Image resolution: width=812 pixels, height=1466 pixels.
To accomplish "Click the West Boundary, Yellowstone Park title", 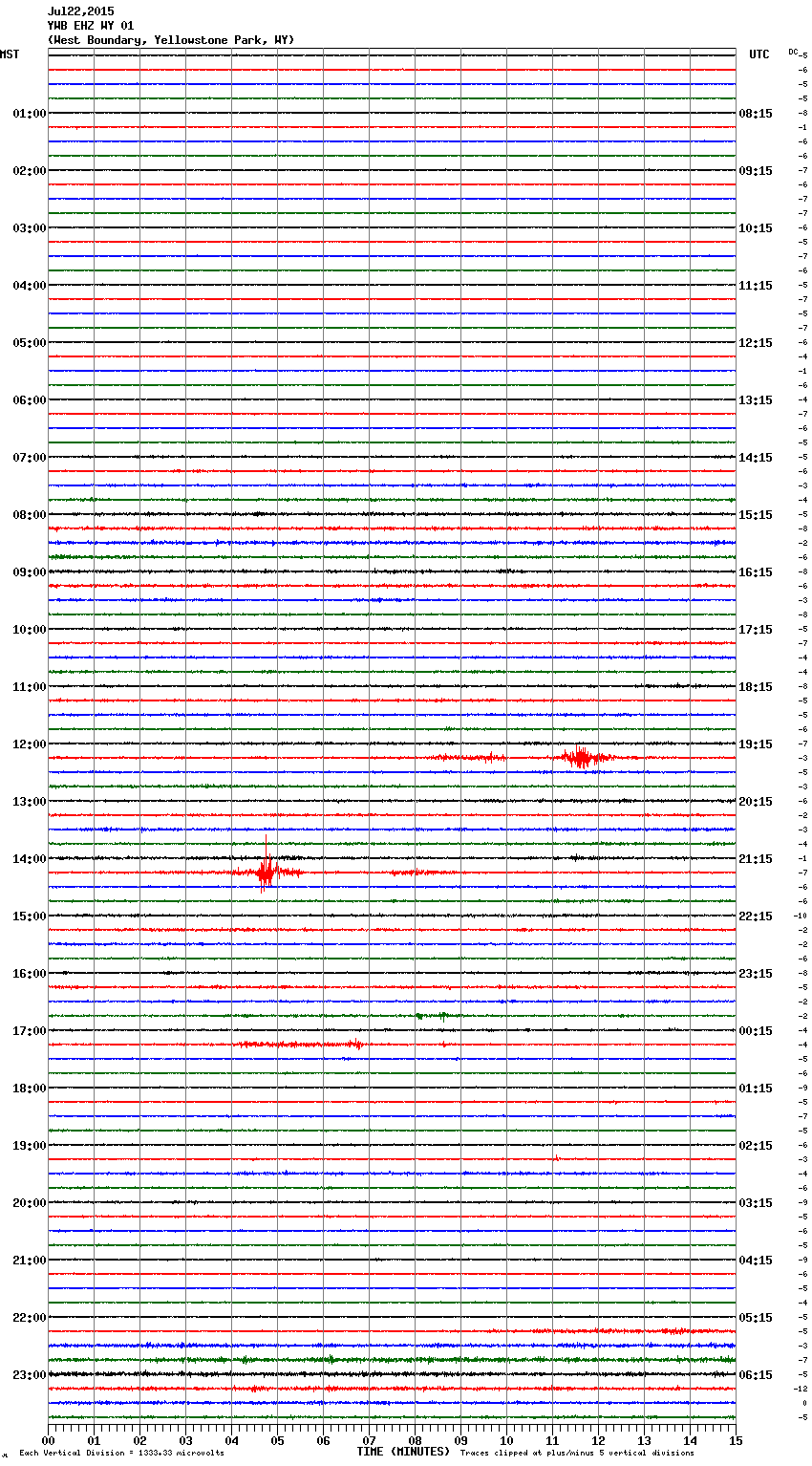I will click(x=171, y=40).
